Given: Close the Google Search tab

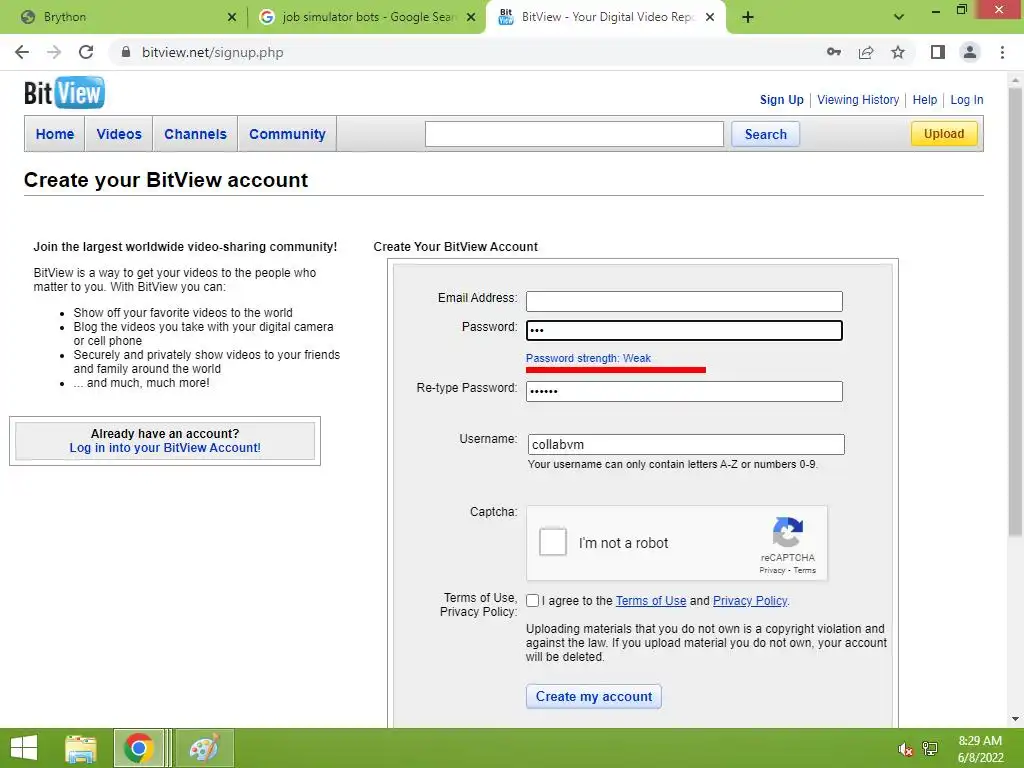Looking at the screenshot, I should (x=471, y=17).
